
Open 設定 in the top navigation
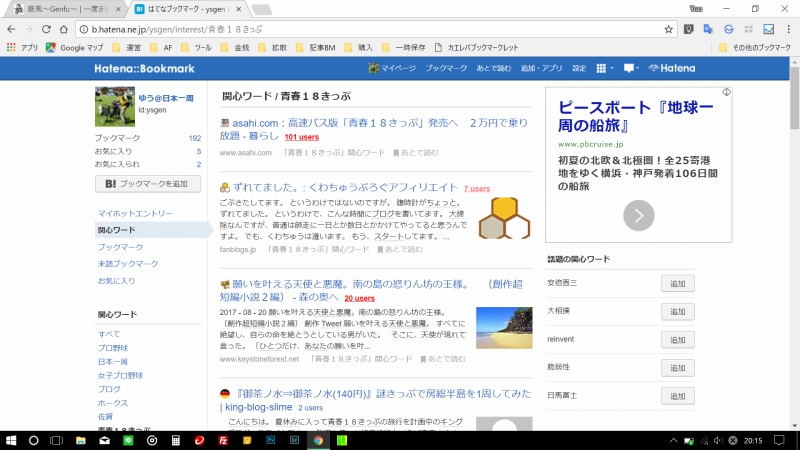[579, 68]
